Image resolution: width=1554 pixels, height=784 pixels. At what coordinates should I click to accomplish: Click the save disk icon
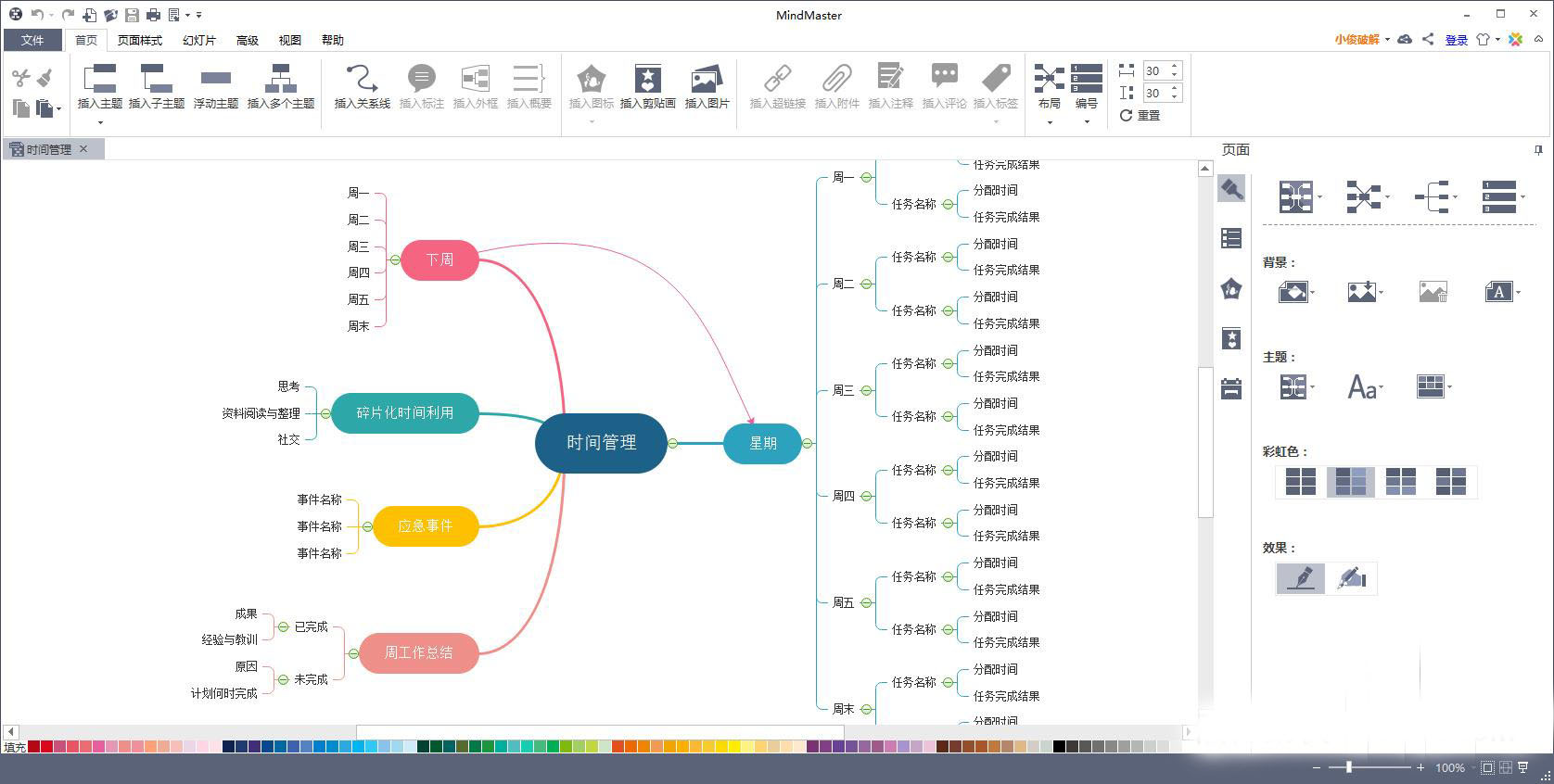[x=133, y=15]
